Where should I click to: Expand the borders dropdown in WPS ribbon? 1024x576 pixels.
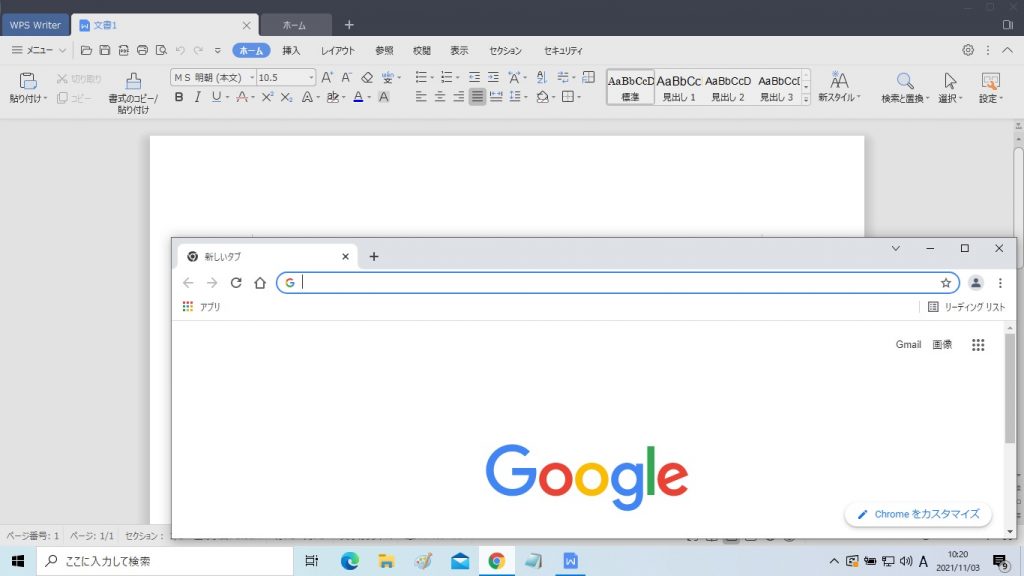tap(579, 97)
